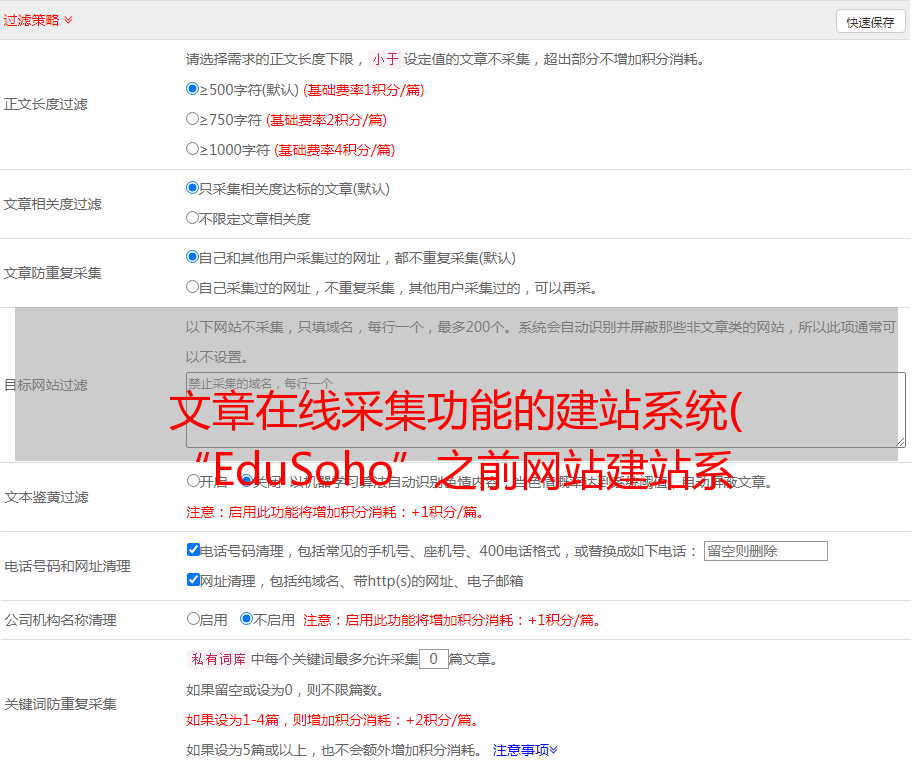
Task: Click the red 基础费率2积分/篇 note
Action: (326, 120)
